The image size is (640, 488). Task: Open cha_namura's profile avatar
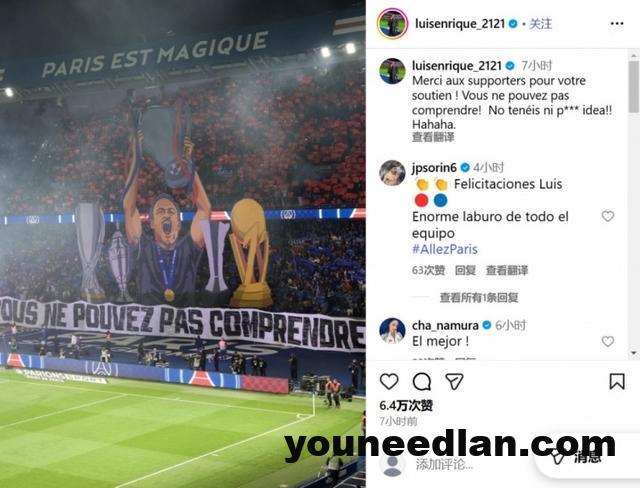coord(392,331)
